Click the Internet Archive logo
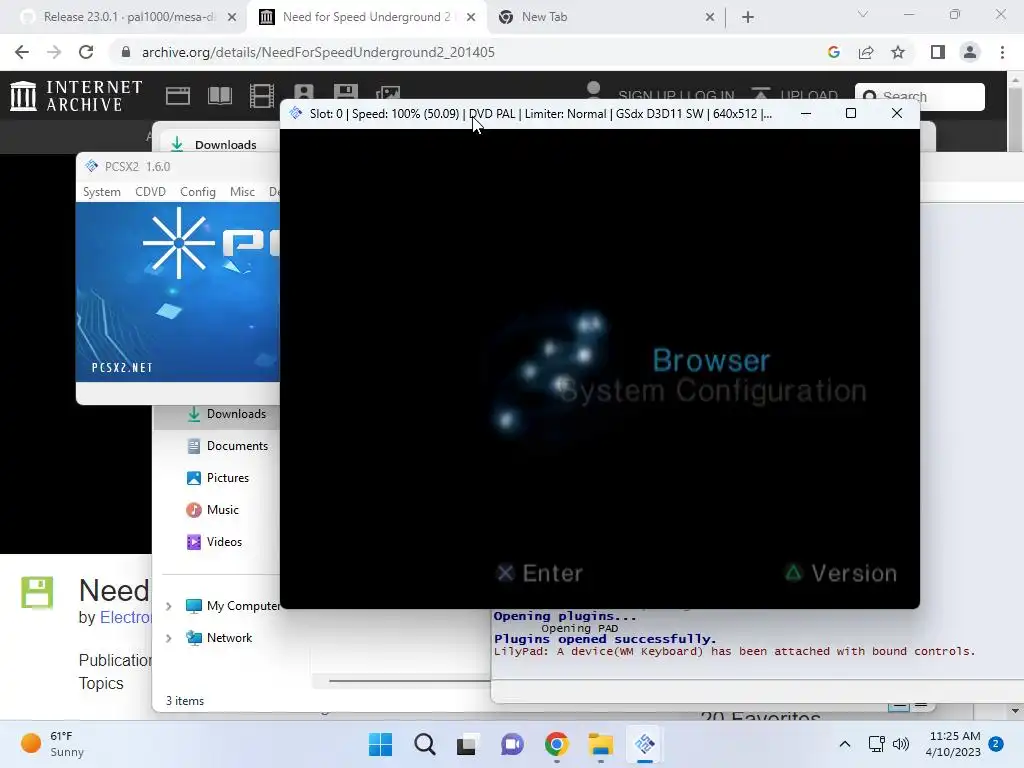 click(x=76, y=96)
